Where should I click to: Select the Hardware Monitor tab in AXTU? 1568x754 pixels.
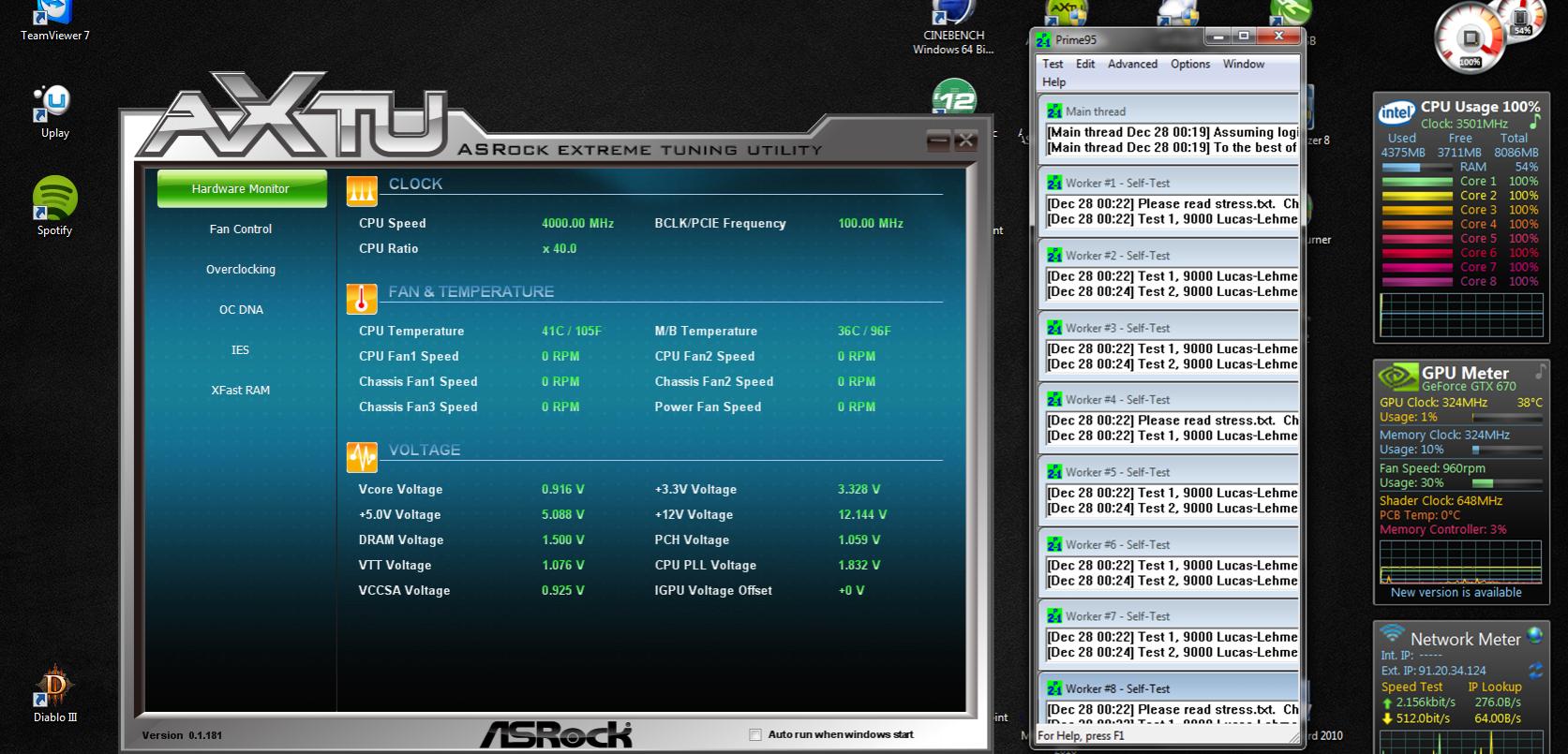click(241, 188)
